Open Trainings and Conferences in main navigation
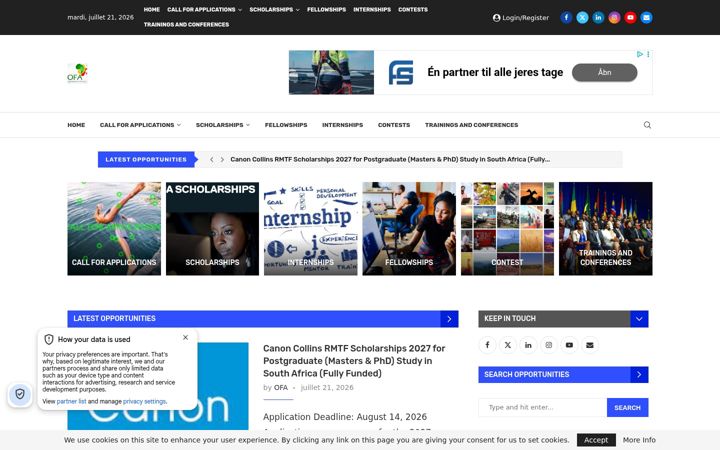Viewport: 720px width, 450px height. pos(471,125)
